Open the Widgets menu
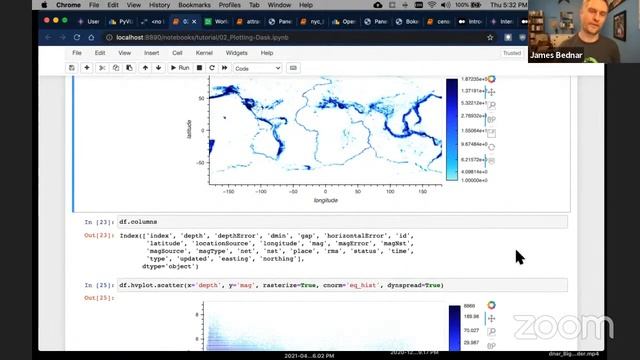 pyautogui.click(x=236, y=53)
